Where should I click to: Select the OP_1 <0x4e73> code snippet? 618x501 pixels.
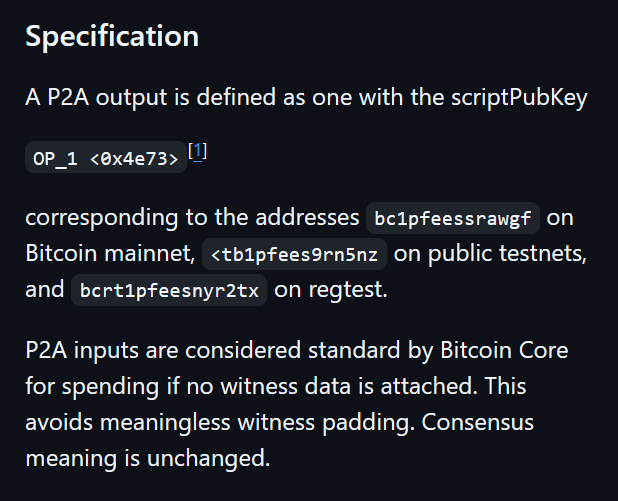[106, 157]
